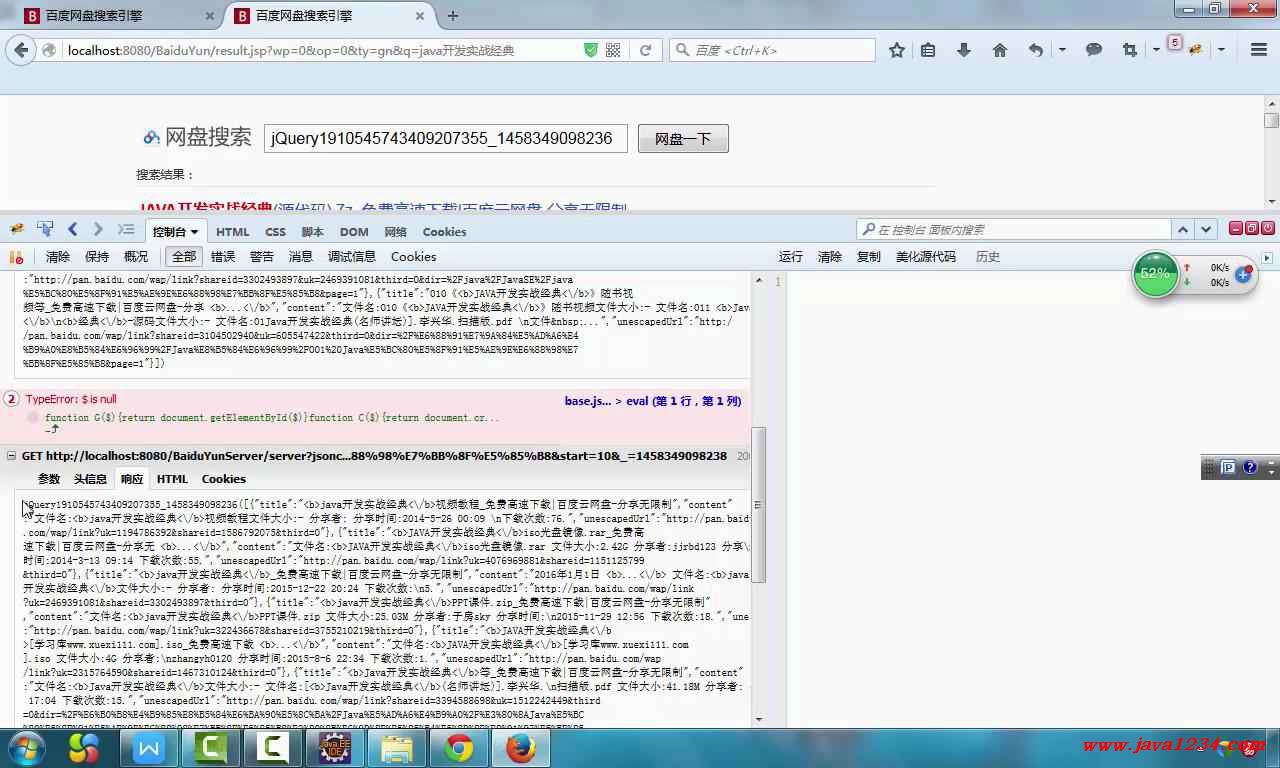Screen dimensions: 1280x768
Task: Click the green shield icon in address bar
Action: point(590,50)
